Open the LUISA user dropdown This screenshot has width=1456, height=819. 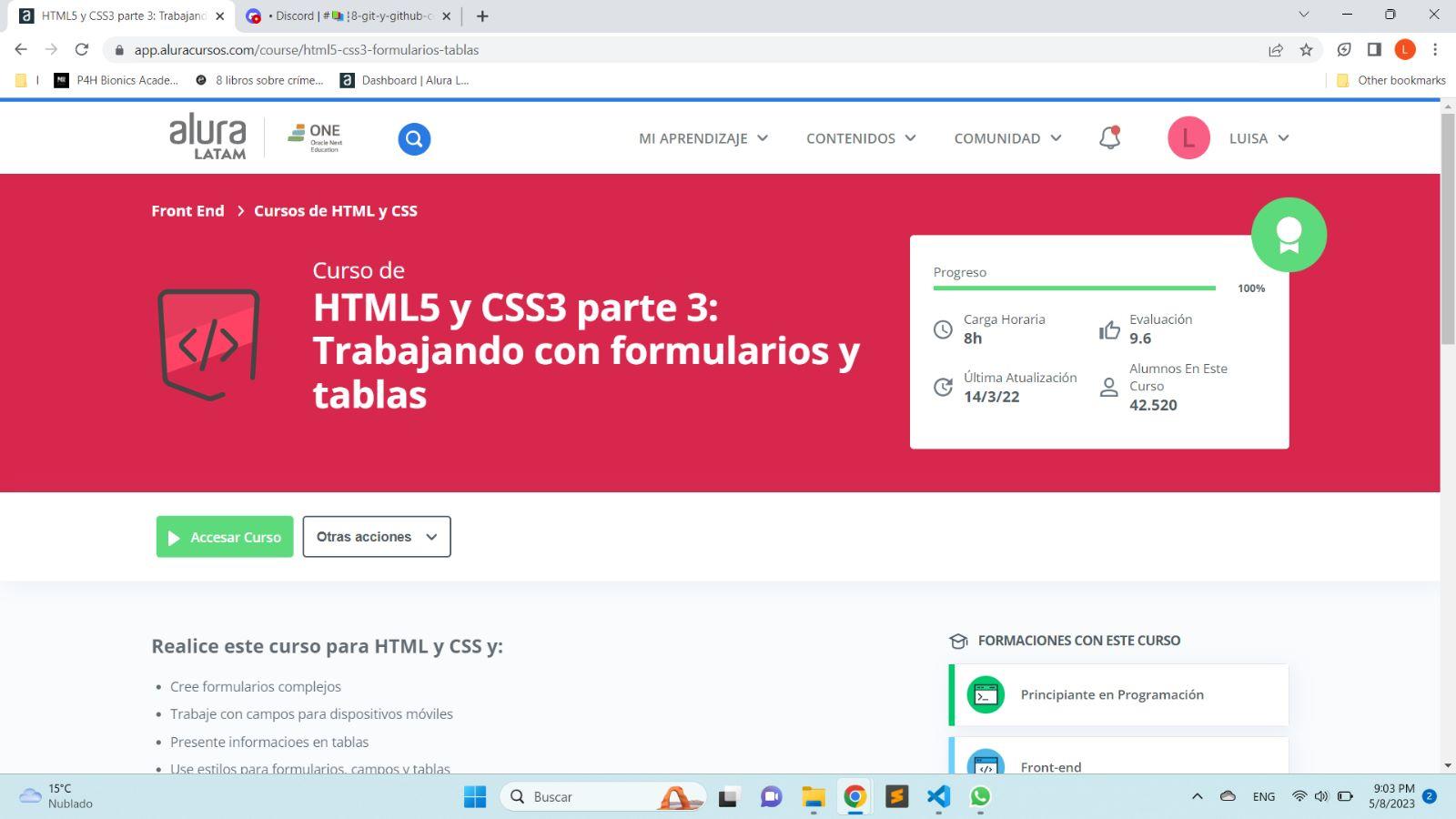click(x=1259, y=138)
